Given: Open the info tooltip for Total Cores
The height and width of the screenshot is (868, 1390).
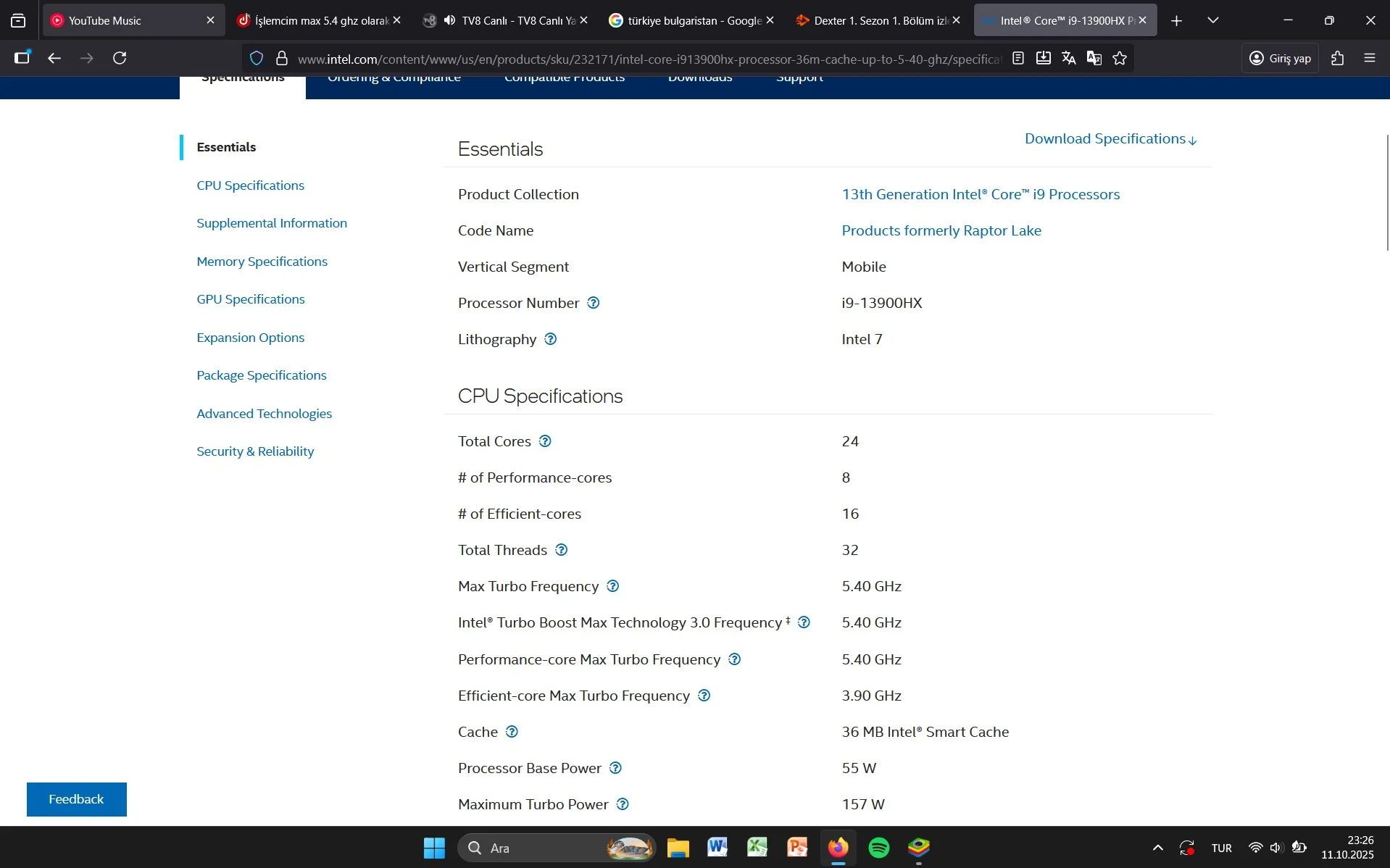Looking at the screenshot, I should (545, 441).
